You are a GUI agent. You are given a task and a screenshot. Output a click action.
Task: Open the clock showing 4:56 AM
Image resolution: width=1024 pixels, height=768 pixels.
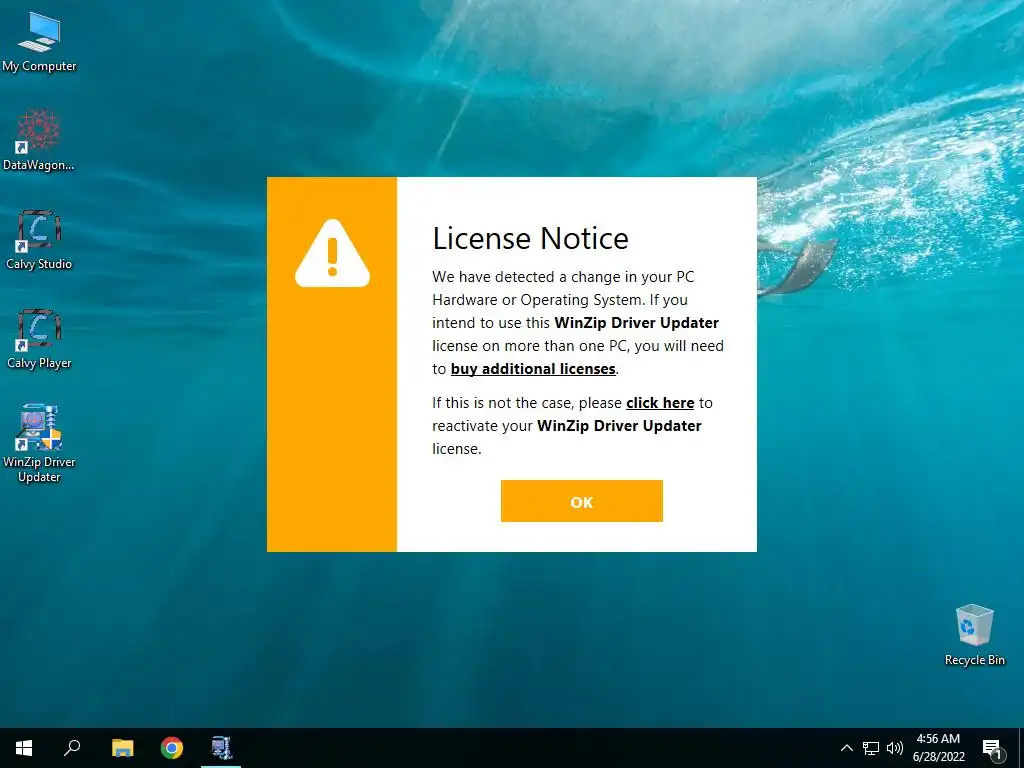coord(938,748)
